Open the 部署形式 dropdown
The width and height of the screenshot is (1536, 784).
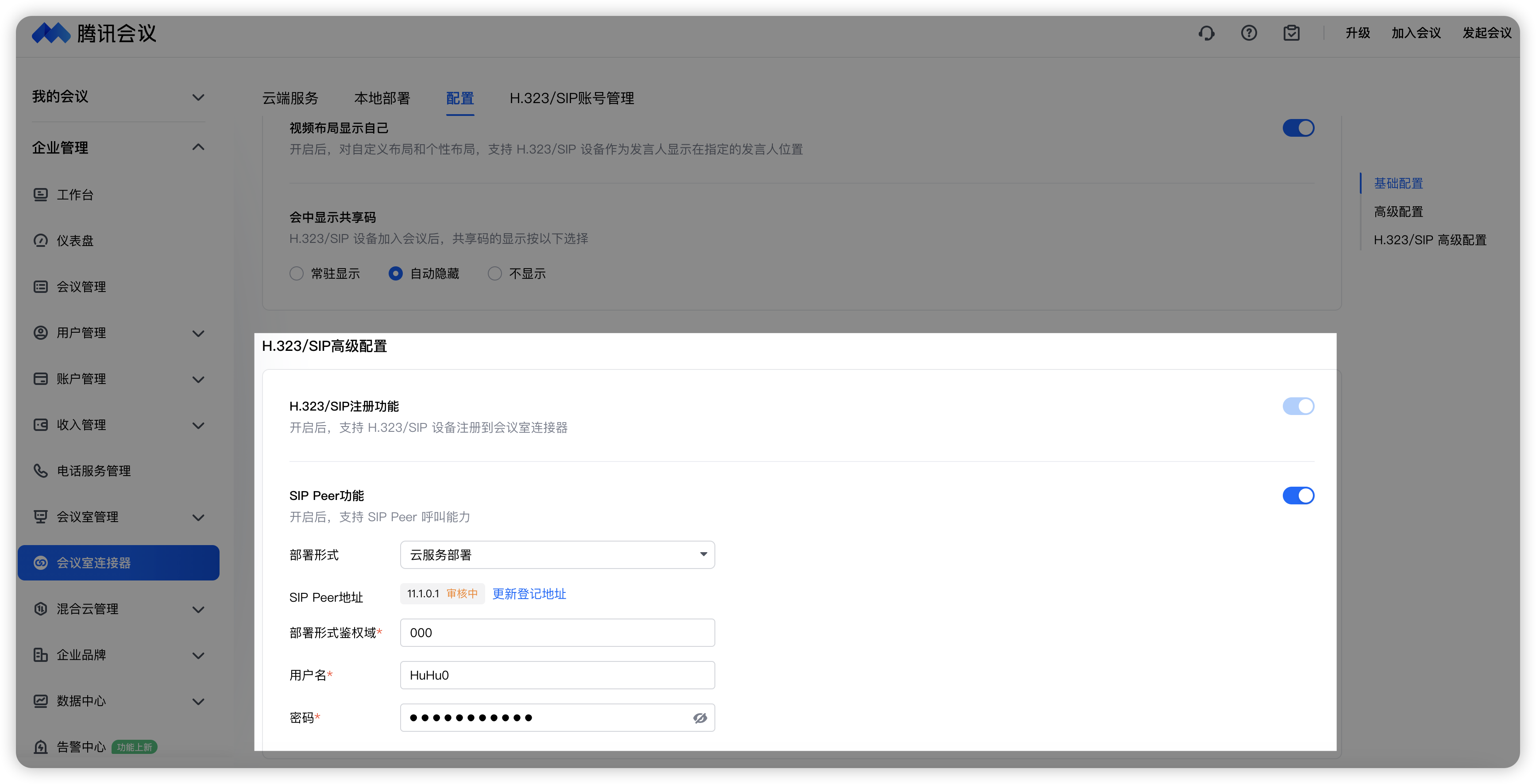[557, 554]
